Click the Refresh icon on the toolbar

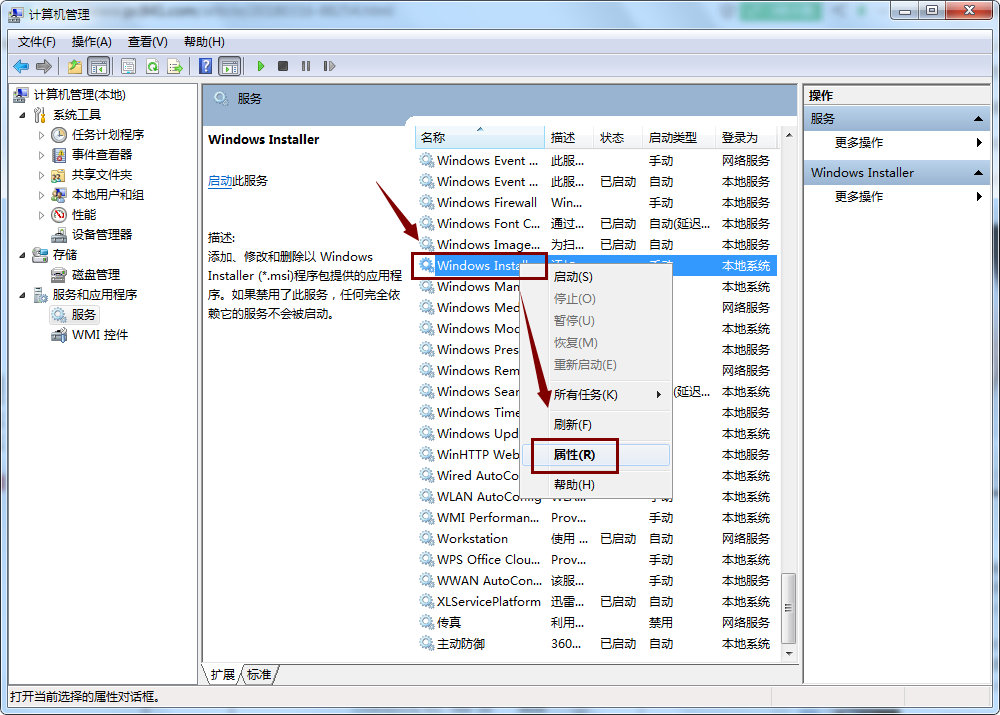click(x=152, y=66)
